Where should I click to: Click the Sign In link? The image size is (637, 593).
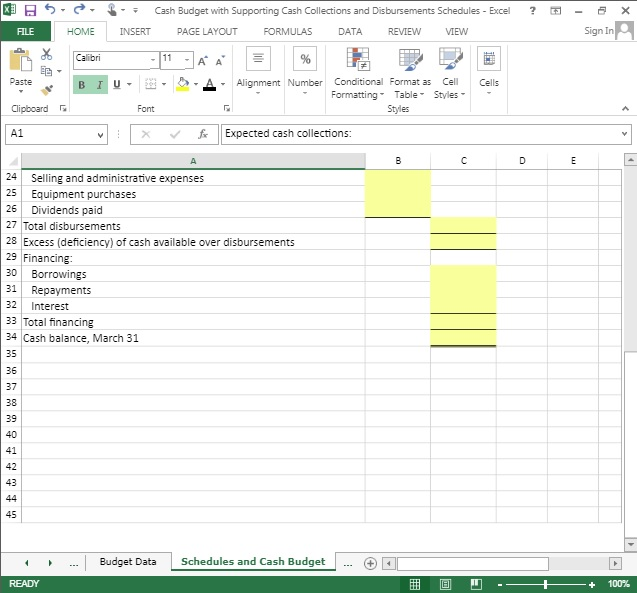(599, 31)
